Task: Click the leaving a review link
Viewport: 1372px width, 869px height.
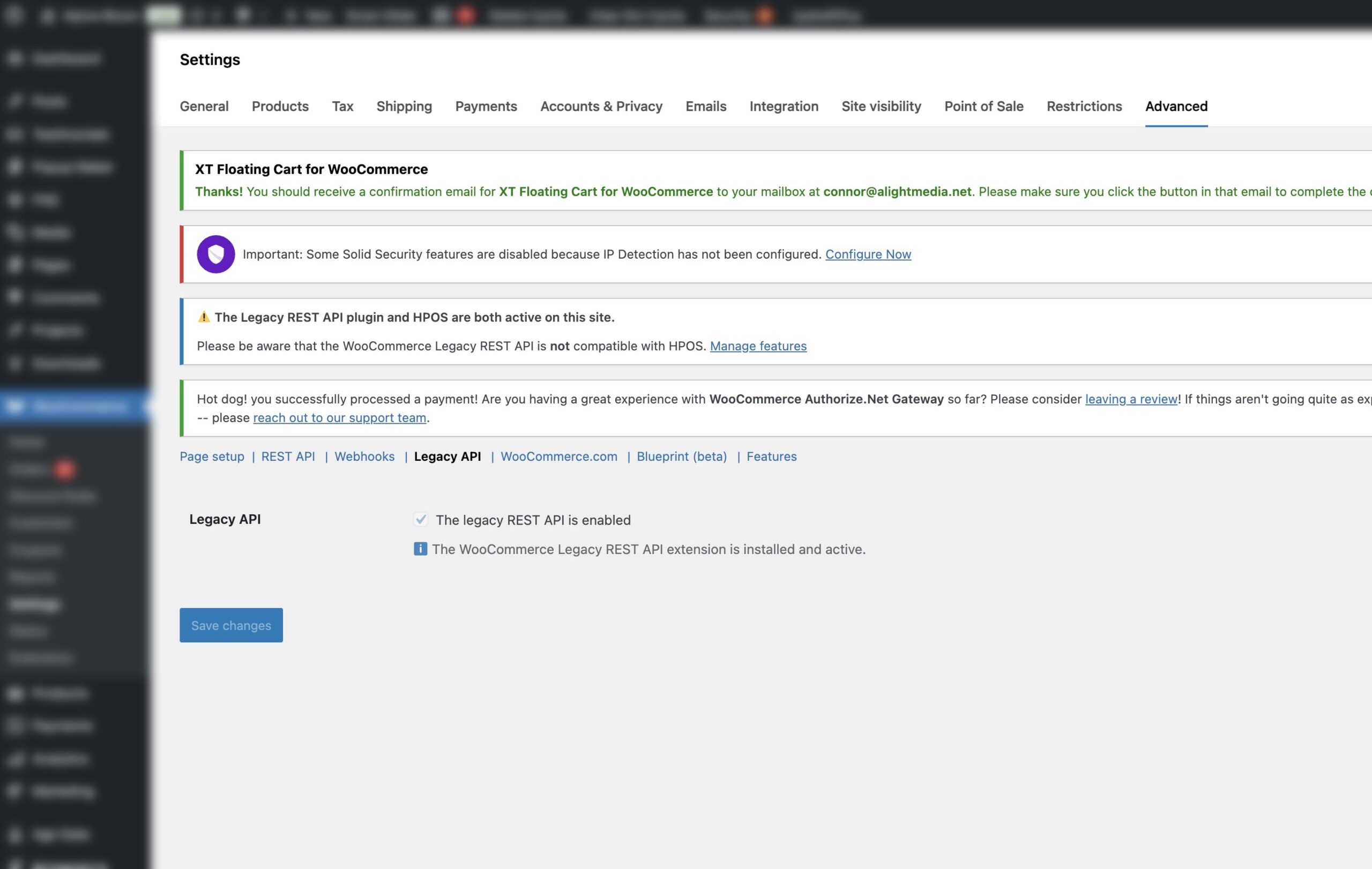Action: pos(1131,399)
